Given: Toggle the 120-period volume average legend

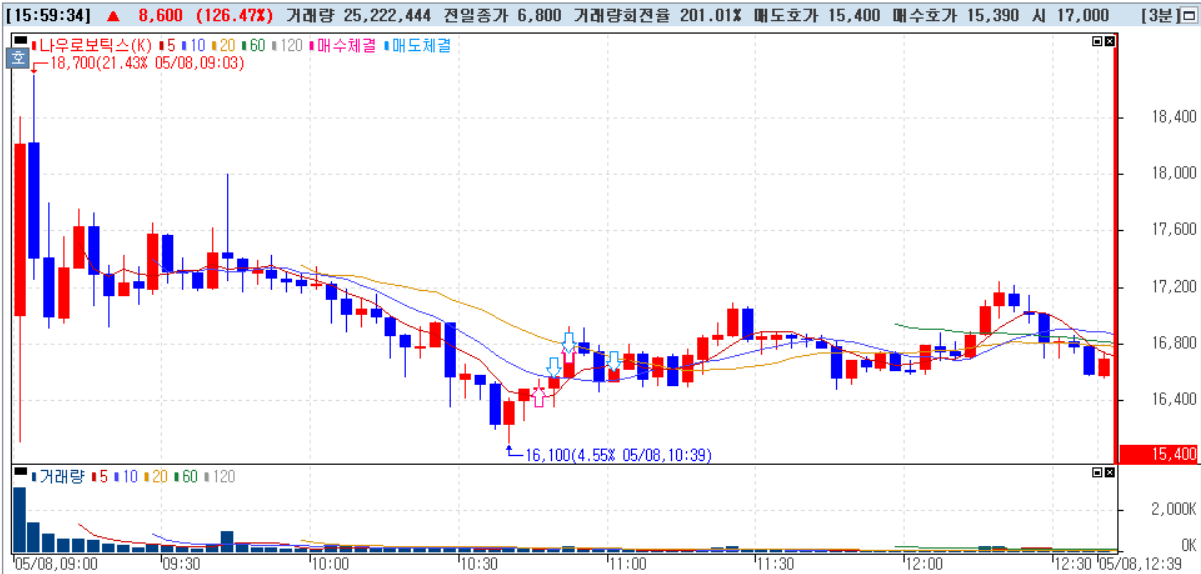Looking at the screenshot, I should (219, 477).
